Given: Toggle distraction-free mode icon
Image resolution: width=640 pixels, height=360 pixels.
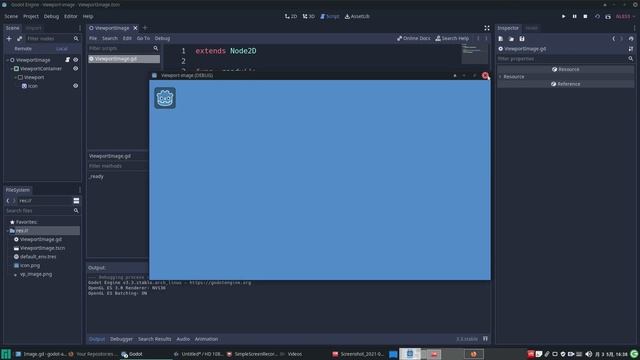Looking at the screenshot, I should click(487, 28).
